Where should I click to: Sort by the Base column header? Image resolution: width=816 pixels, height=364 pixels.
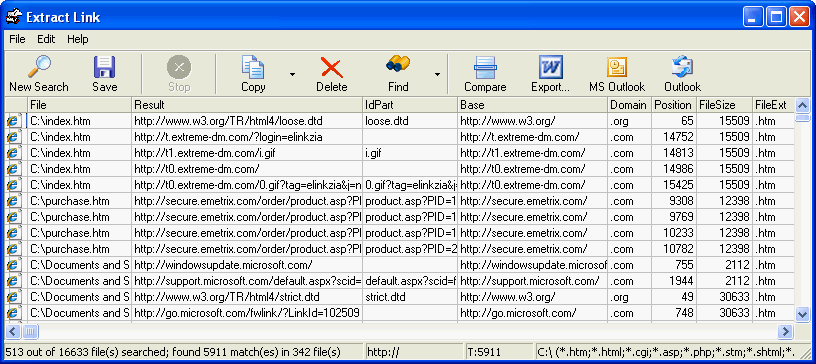point(532,105)
